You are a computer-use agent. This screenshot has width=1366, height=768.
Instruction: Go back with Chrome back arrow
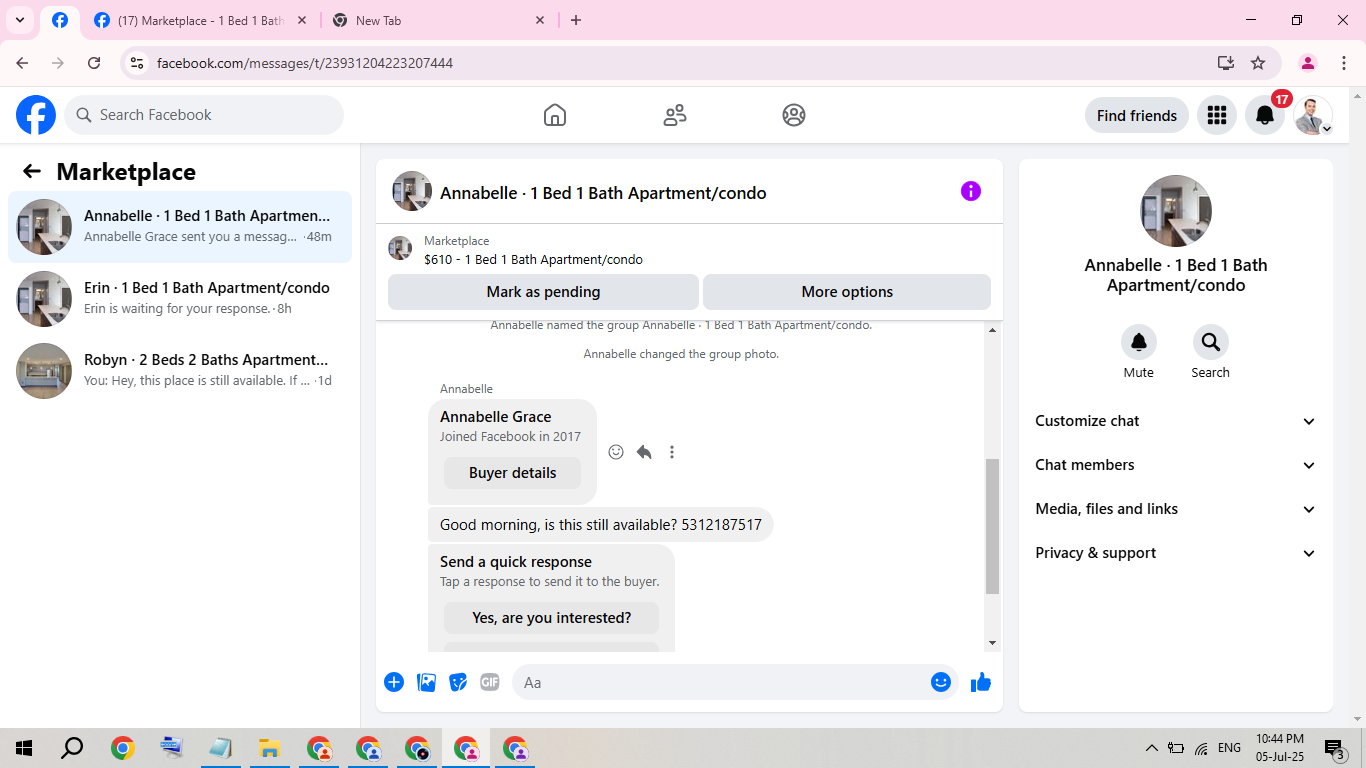[x=22, y=63]
